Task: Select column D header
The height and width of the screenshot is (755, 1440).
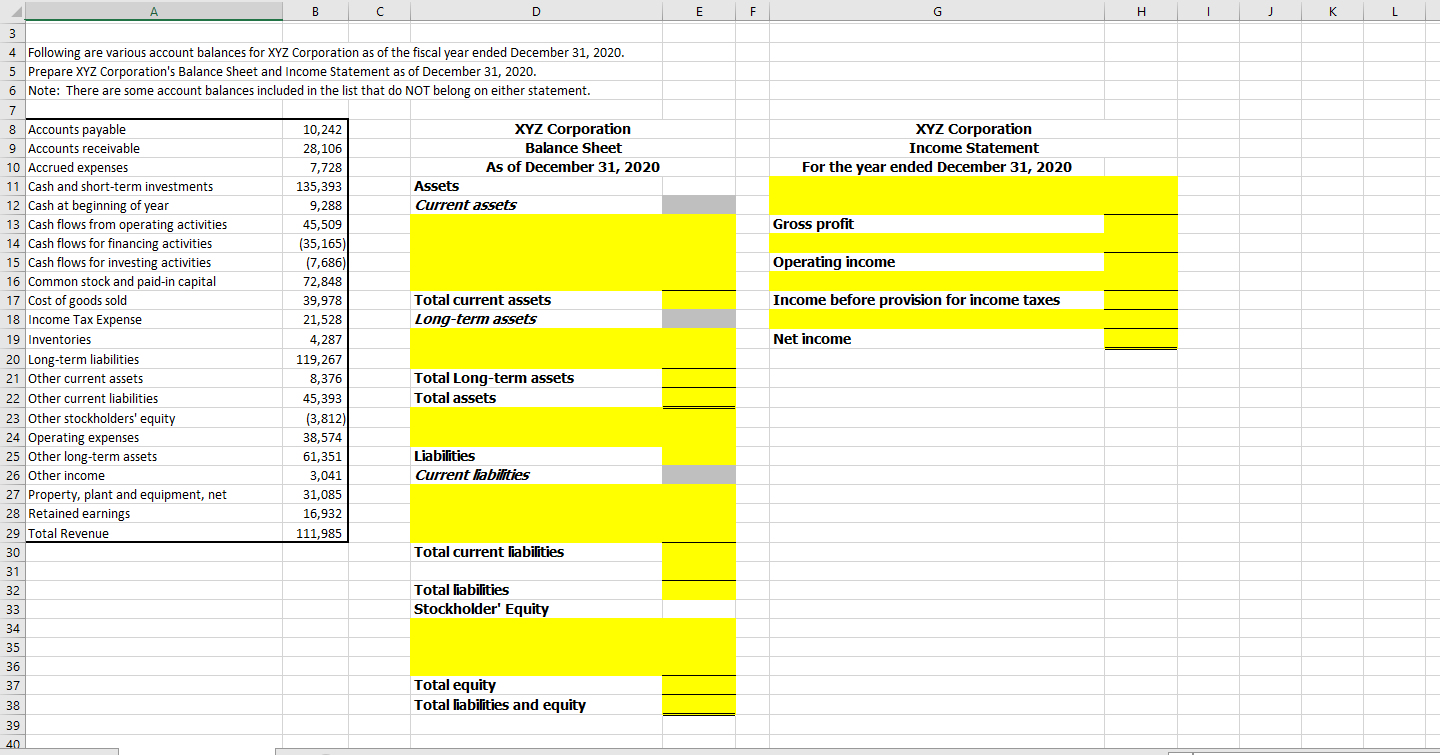Action: (536, 10)
